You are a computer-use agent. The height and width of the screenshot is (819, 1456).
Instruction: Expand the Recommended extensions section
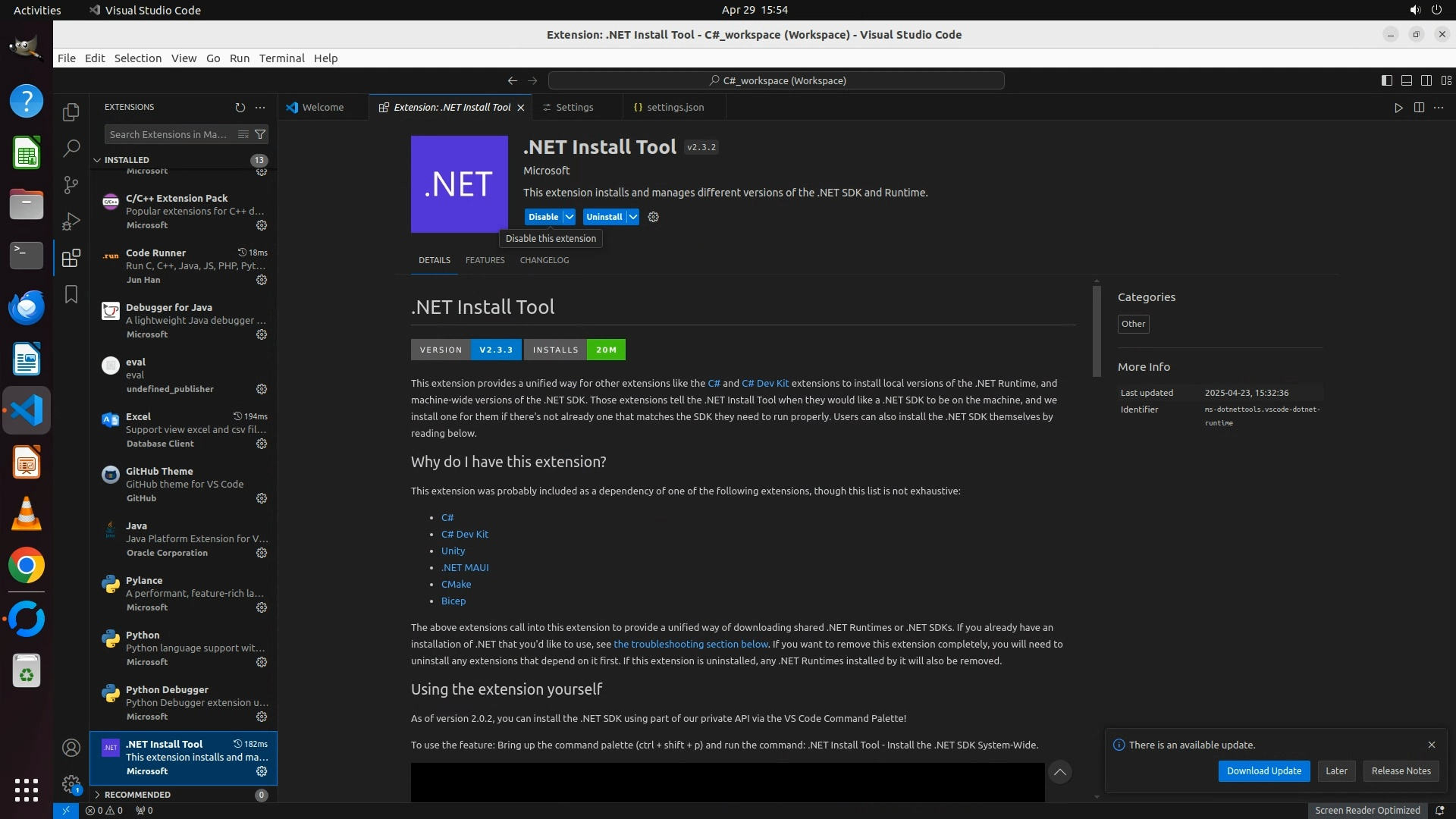(137, 795)
